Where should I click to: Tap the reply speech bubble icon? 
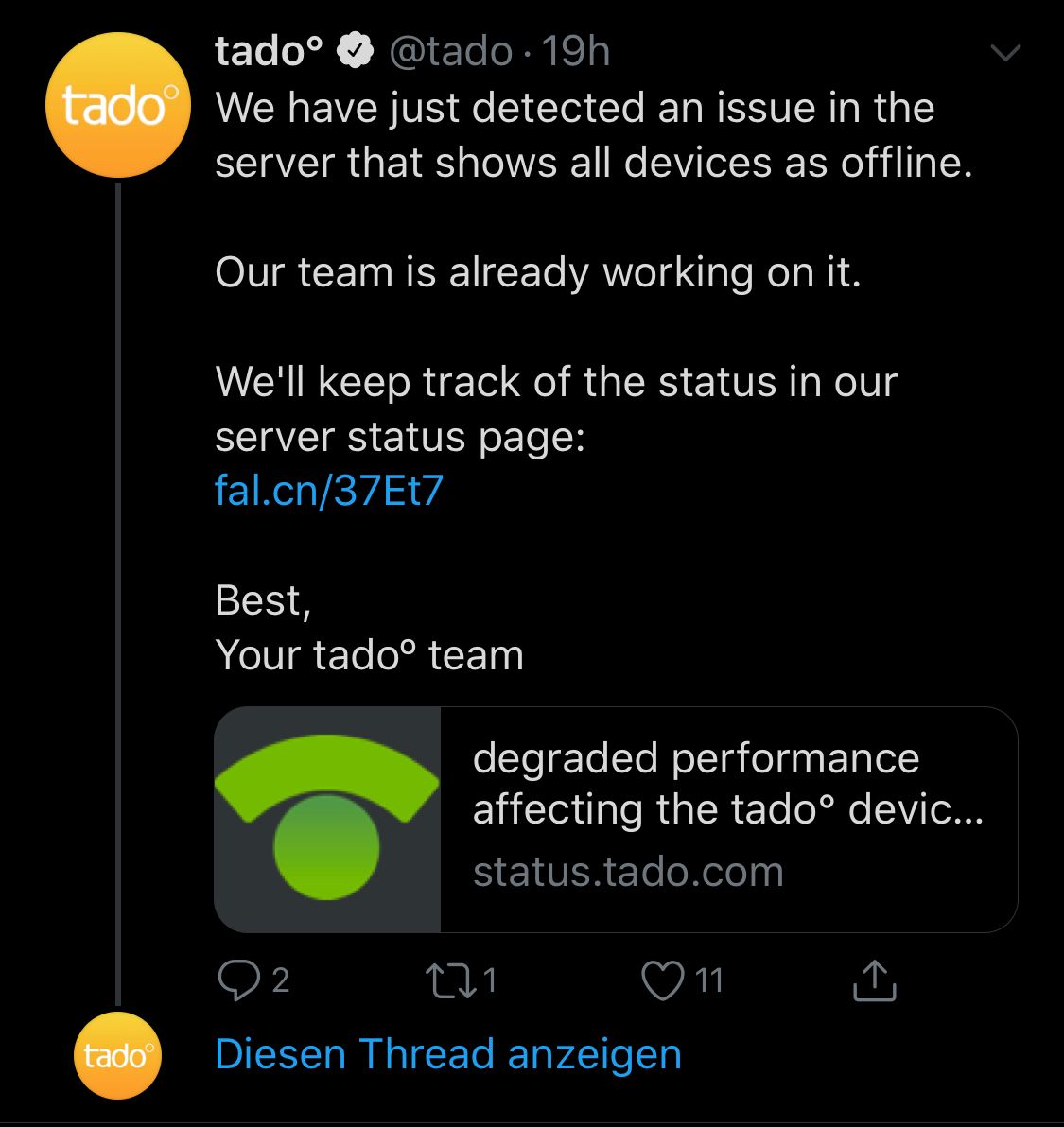pyautogui.click(x=238, y=980)
